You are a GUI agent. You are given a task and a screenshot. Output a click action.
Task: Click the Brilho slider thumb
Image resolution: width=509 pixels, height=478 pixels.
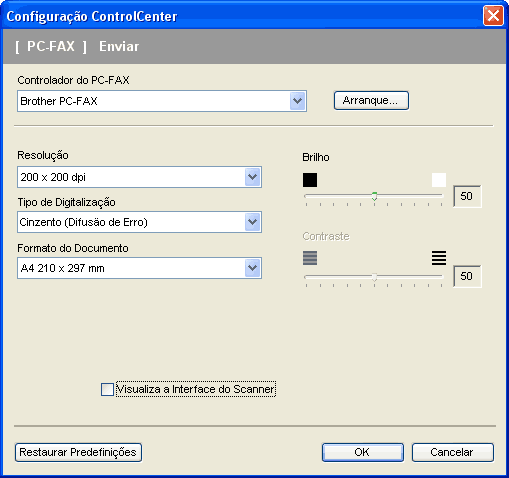click(374, 196)
